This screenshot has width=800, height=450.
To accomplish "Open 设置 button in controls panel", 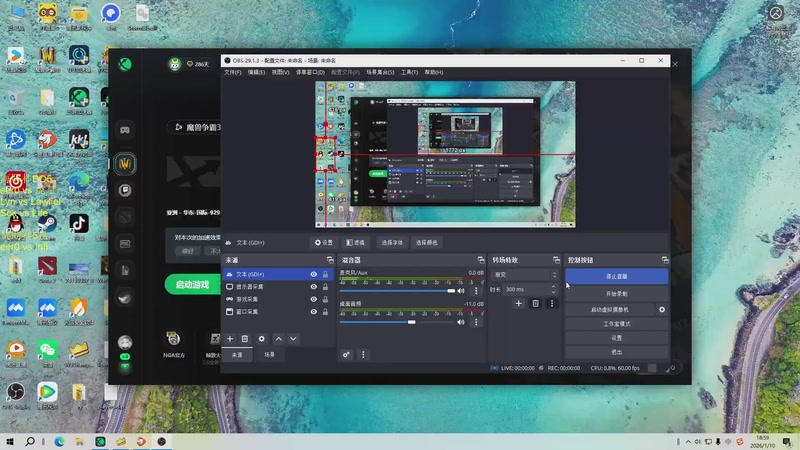I will 617,338.
